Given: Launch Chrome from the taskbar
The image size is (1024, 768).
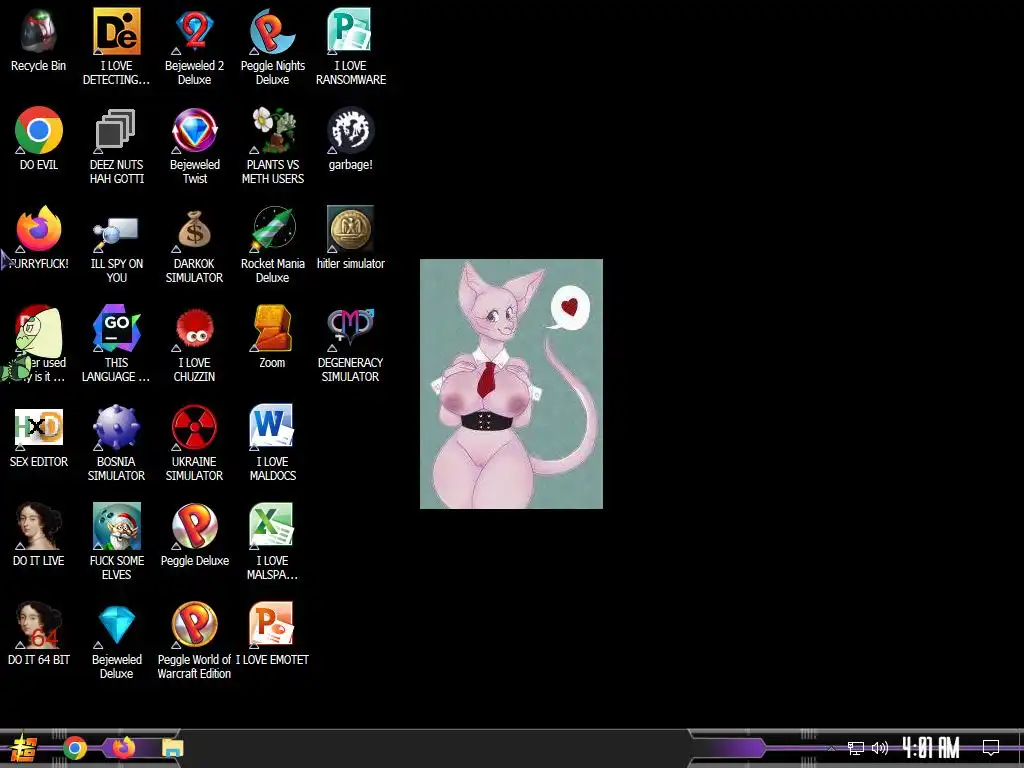Looking at the screenshot, I should click(x=75, y=748).
